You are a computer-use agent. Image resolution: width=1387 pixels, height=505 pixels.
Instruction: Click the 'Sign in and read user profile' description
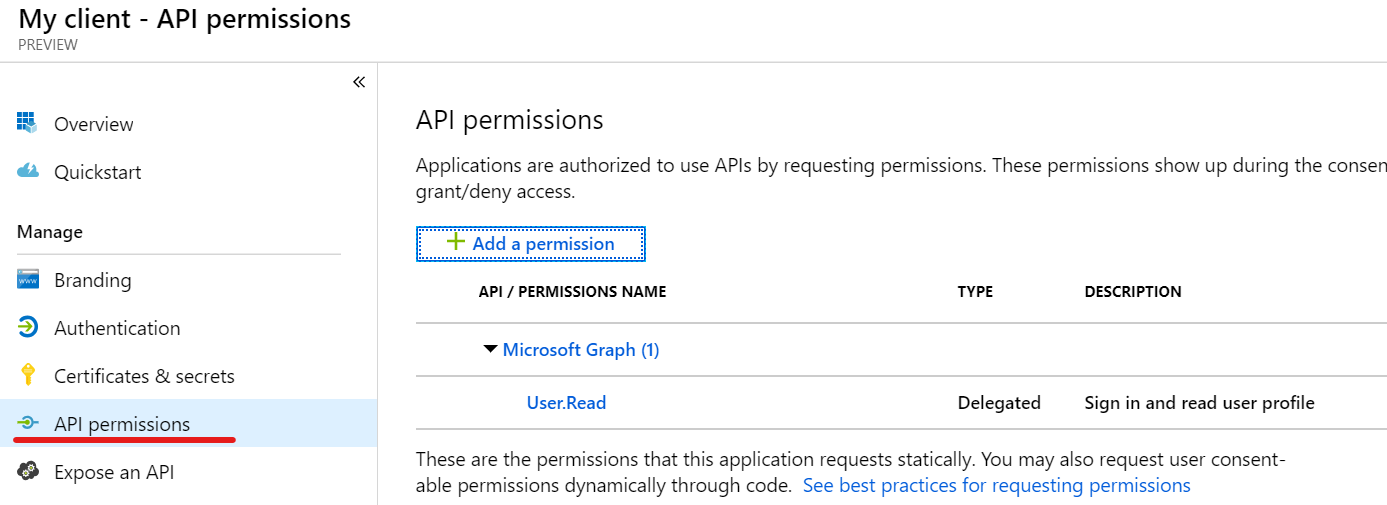point(1199,403)
